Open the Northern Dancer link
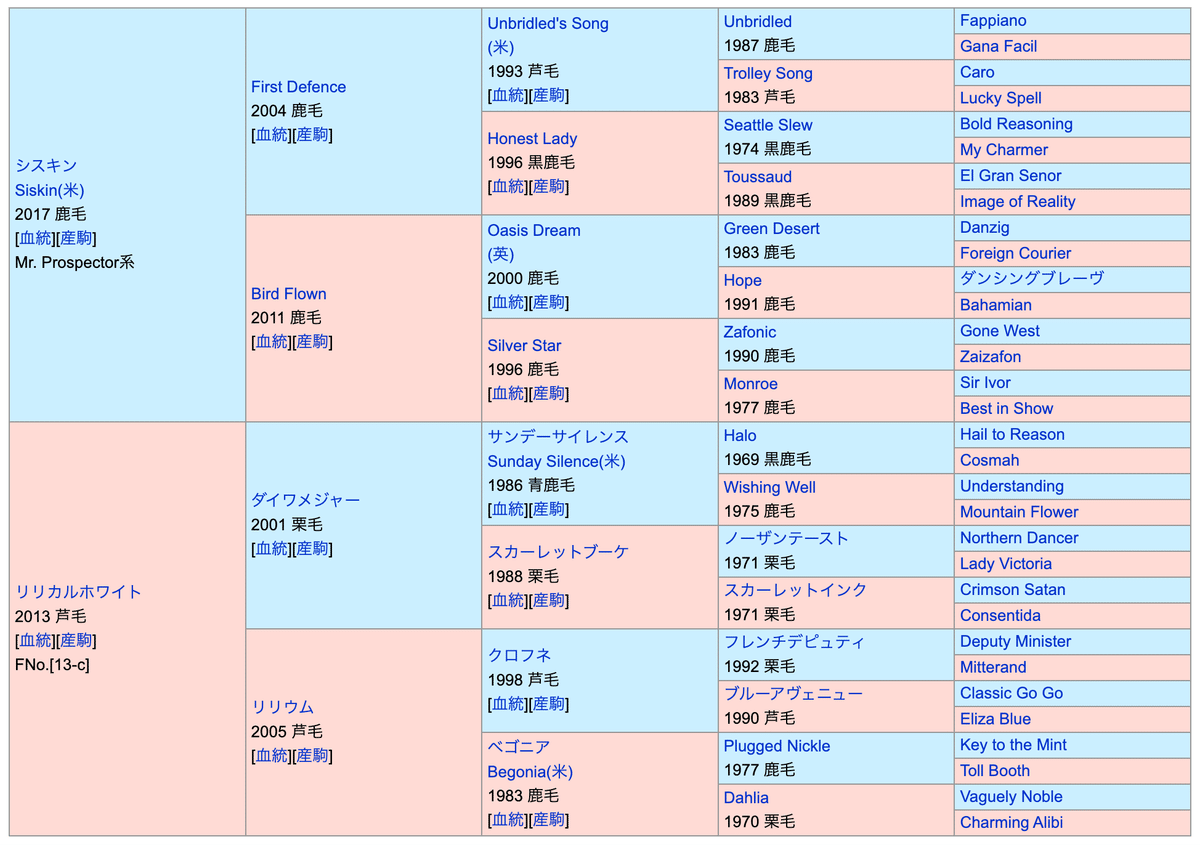1200x845 pixels. tap(1019, 538)
